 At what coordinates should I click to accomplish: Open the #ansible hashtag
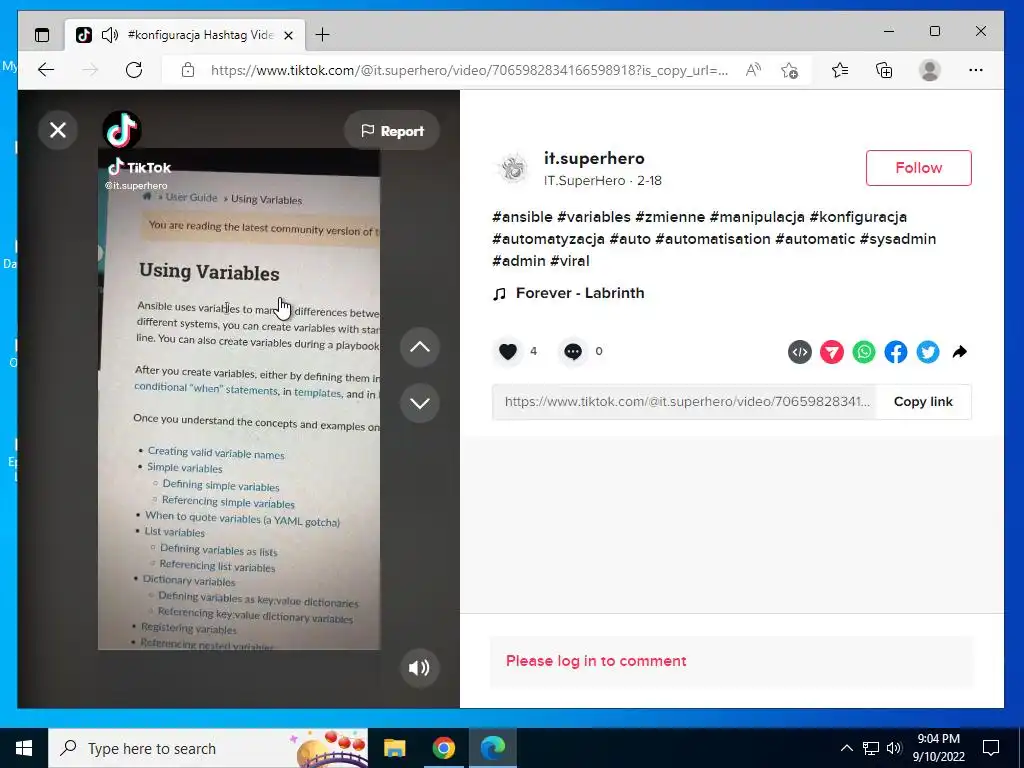pyautogui.click(x=522, y=217)
